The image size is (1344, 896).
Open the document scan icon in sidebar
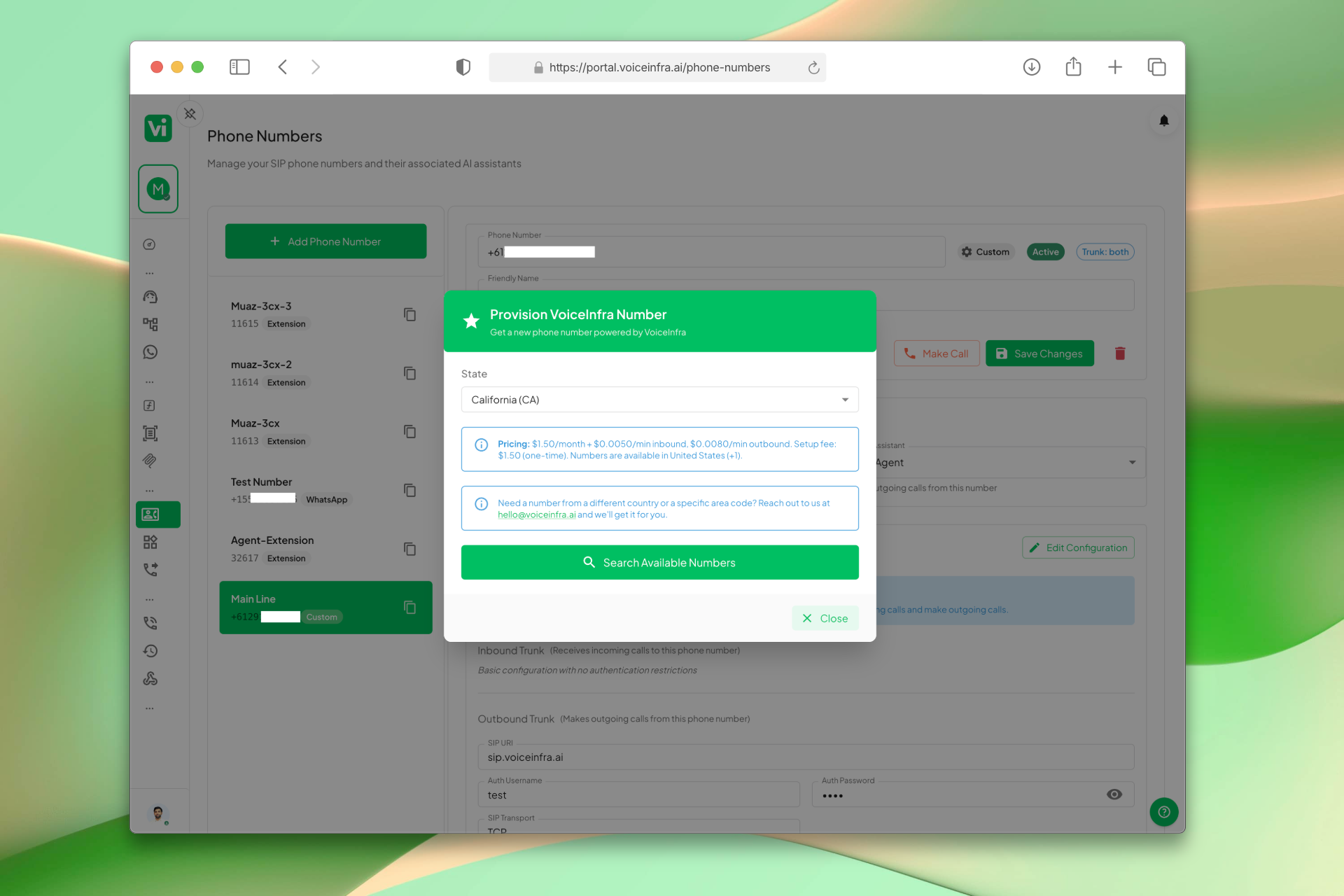[150, 433]
